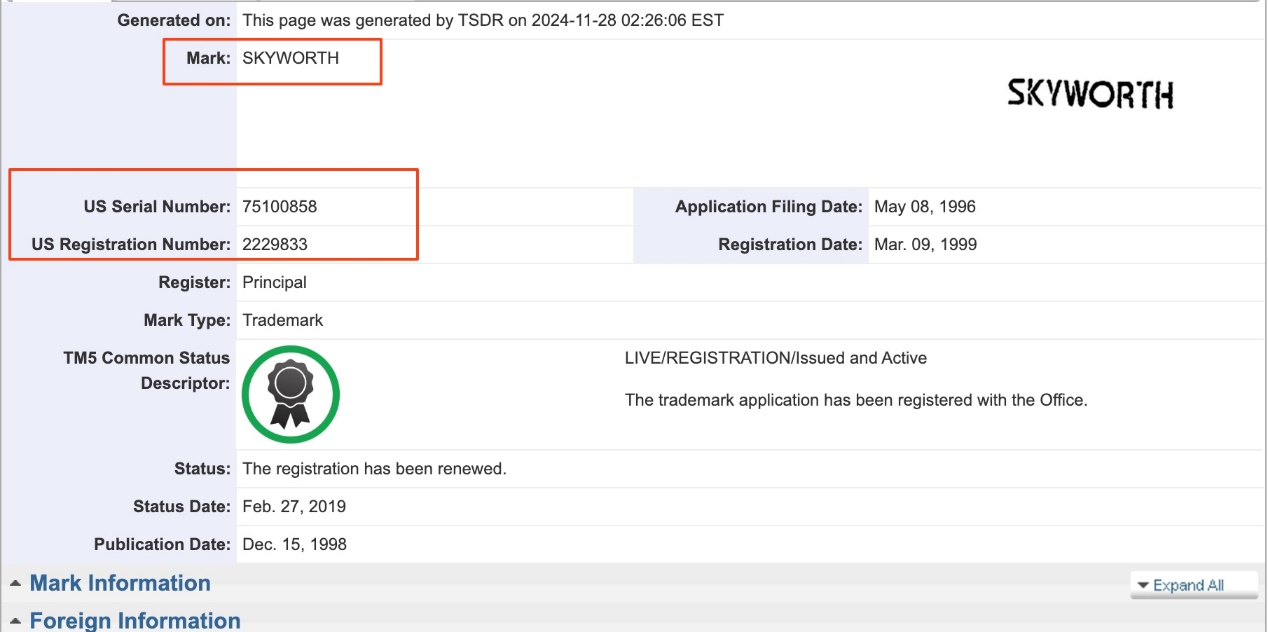This screenshot has width=1268, height=632.
Task: Select the US registration number 2229833
Action: click(275, 244)
